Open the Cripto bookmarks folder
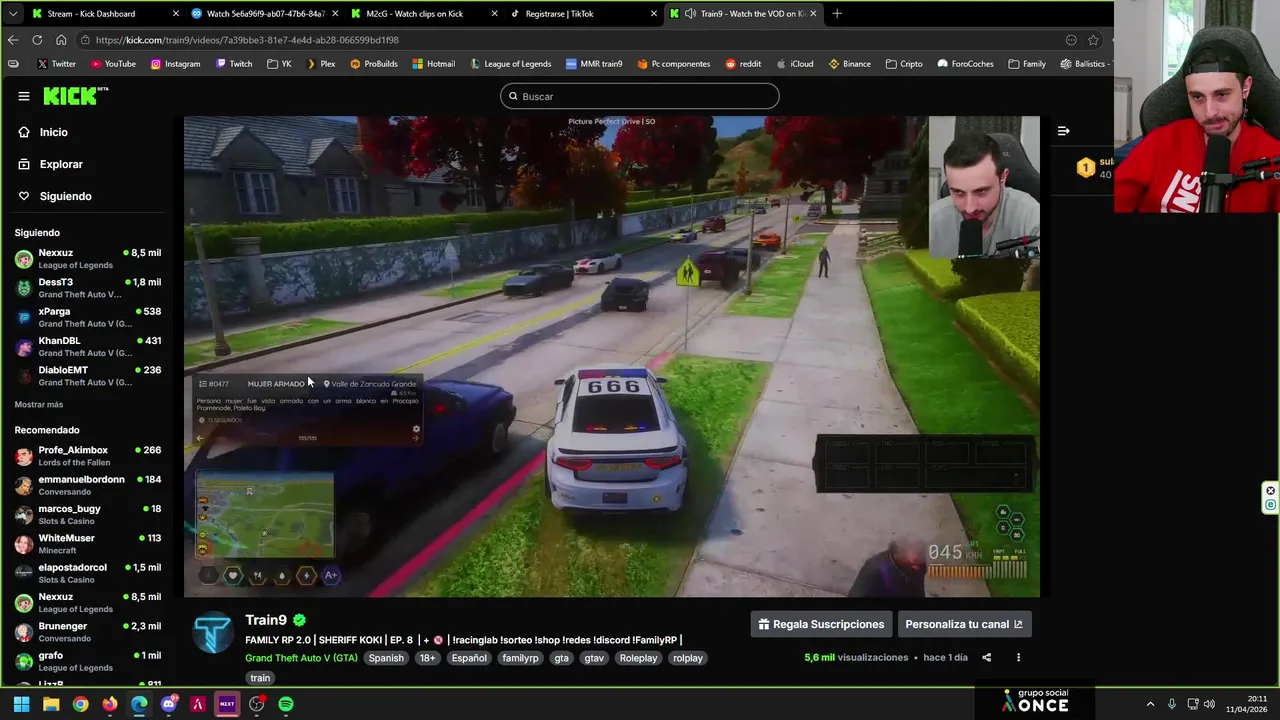1280x720 pixels. (903, 64)
